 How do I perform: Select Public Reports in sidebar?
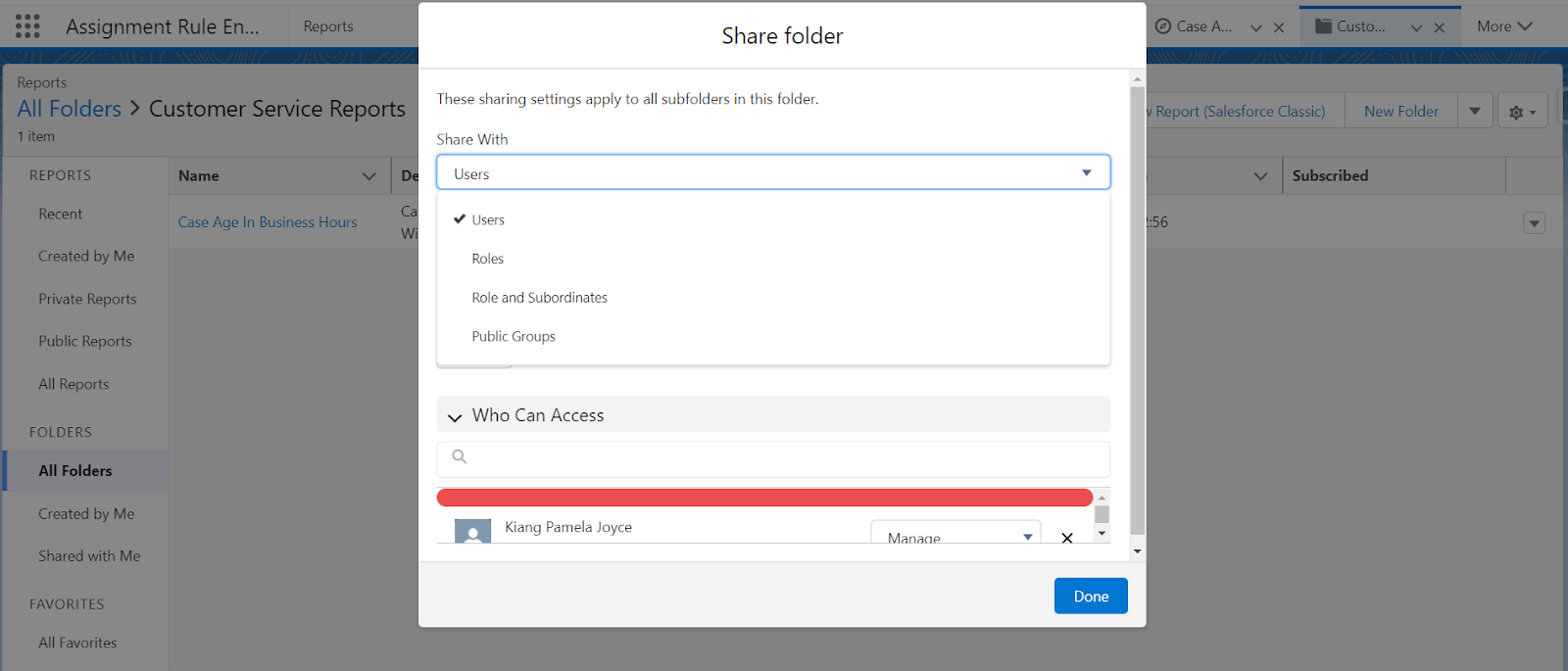(85, 341)
